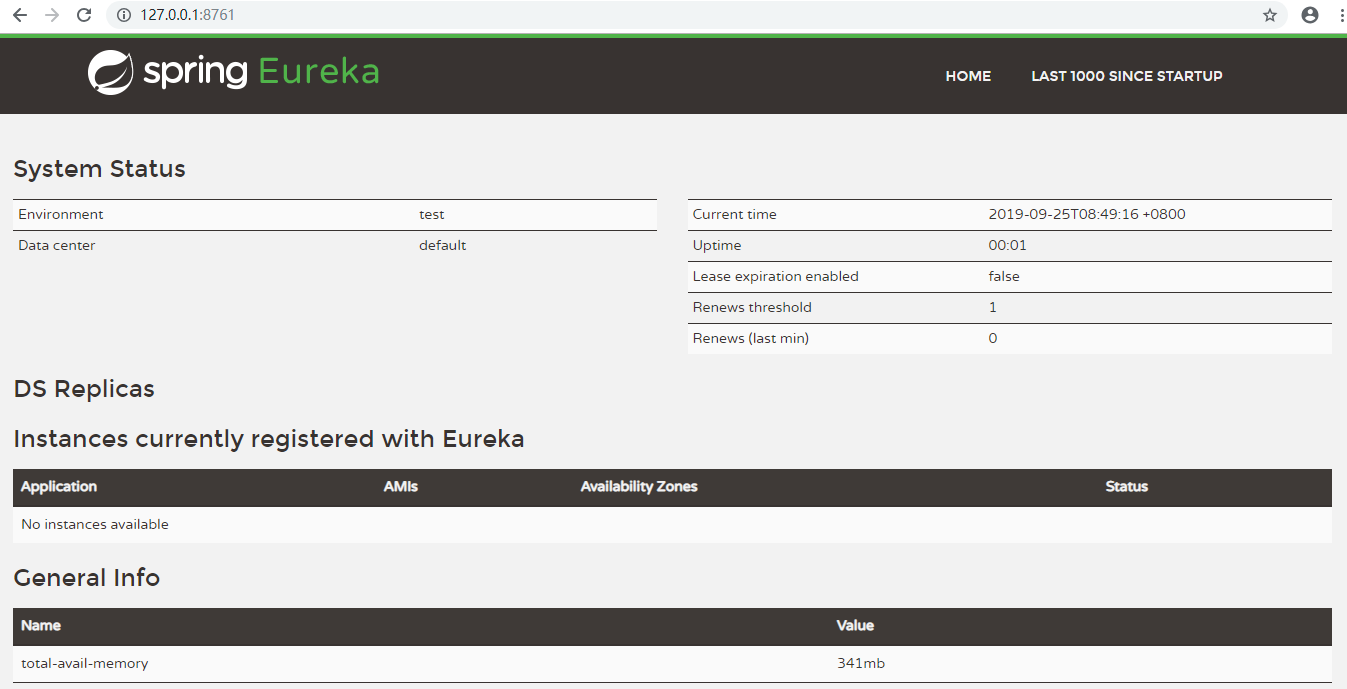Reload the Eureka dashboard page
The image size is (1347, 689).
pyautogui.click(x=84, y=15)
